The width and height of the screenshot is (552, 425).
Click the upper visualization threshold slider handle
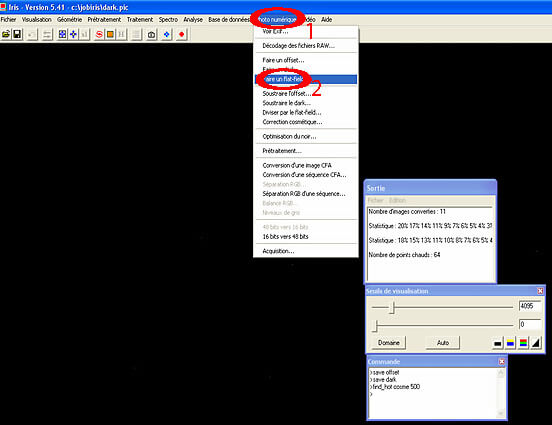pyautogui.click(x=393, y=307)
